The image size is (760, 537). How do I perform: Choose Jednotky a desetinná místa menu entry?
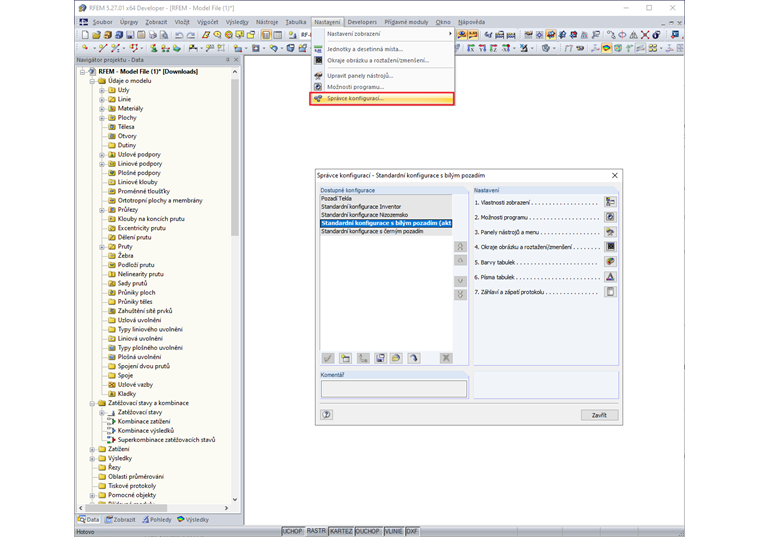(382, 49)
